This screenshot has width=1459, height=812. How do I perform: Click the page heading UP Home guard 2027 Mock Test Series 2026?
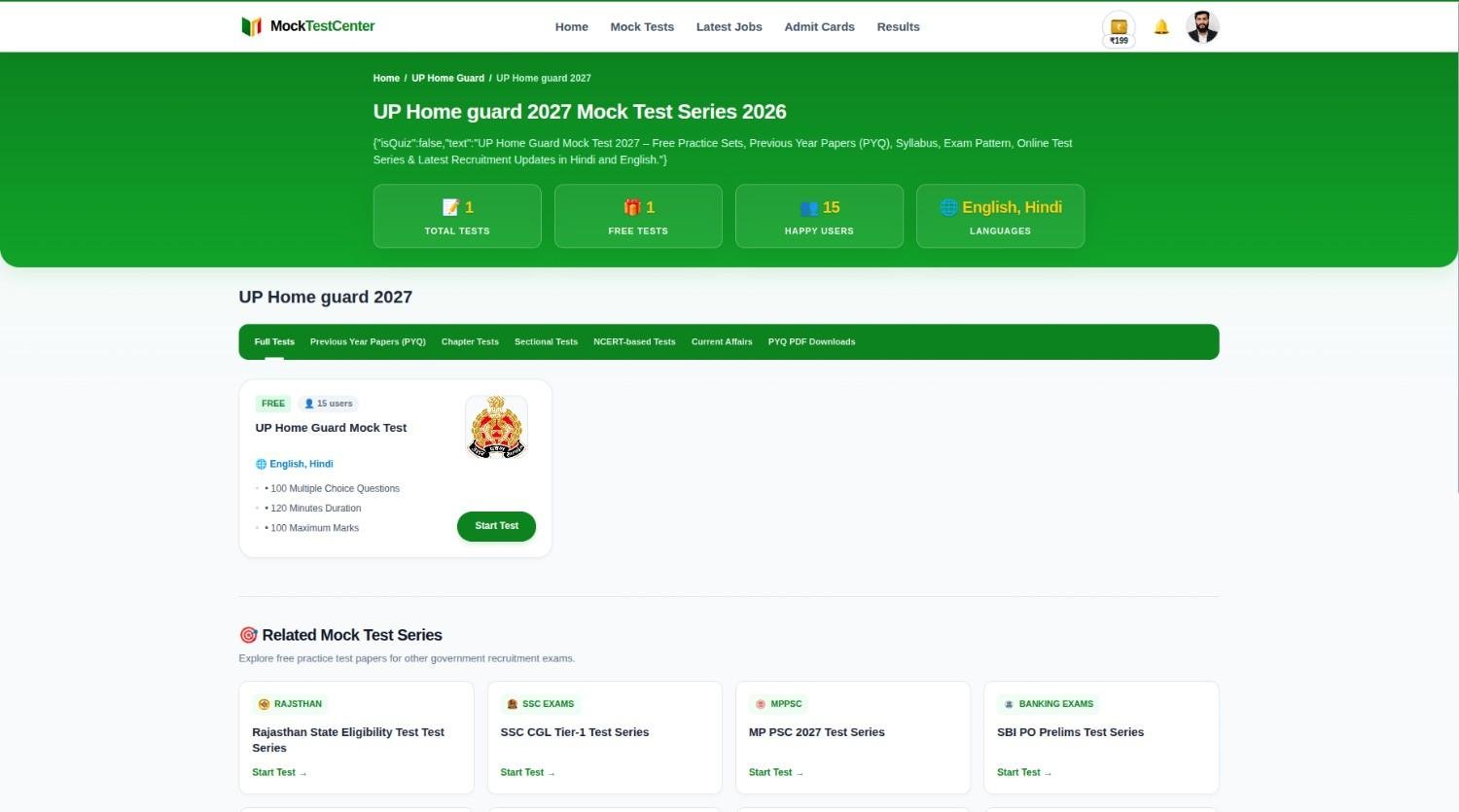580,112
